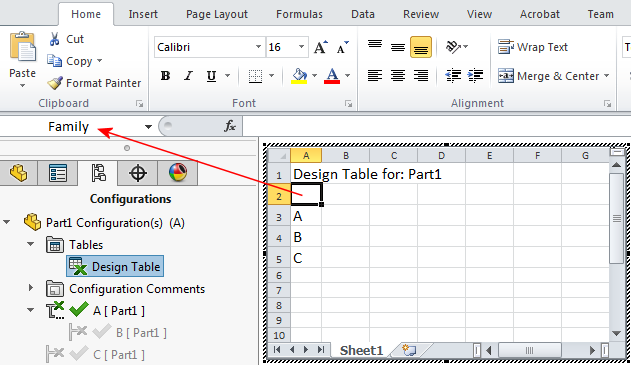This screenshot has height=365, width=631.
Task: Click the Increase Font Size icon
Action: coord(321,47)
